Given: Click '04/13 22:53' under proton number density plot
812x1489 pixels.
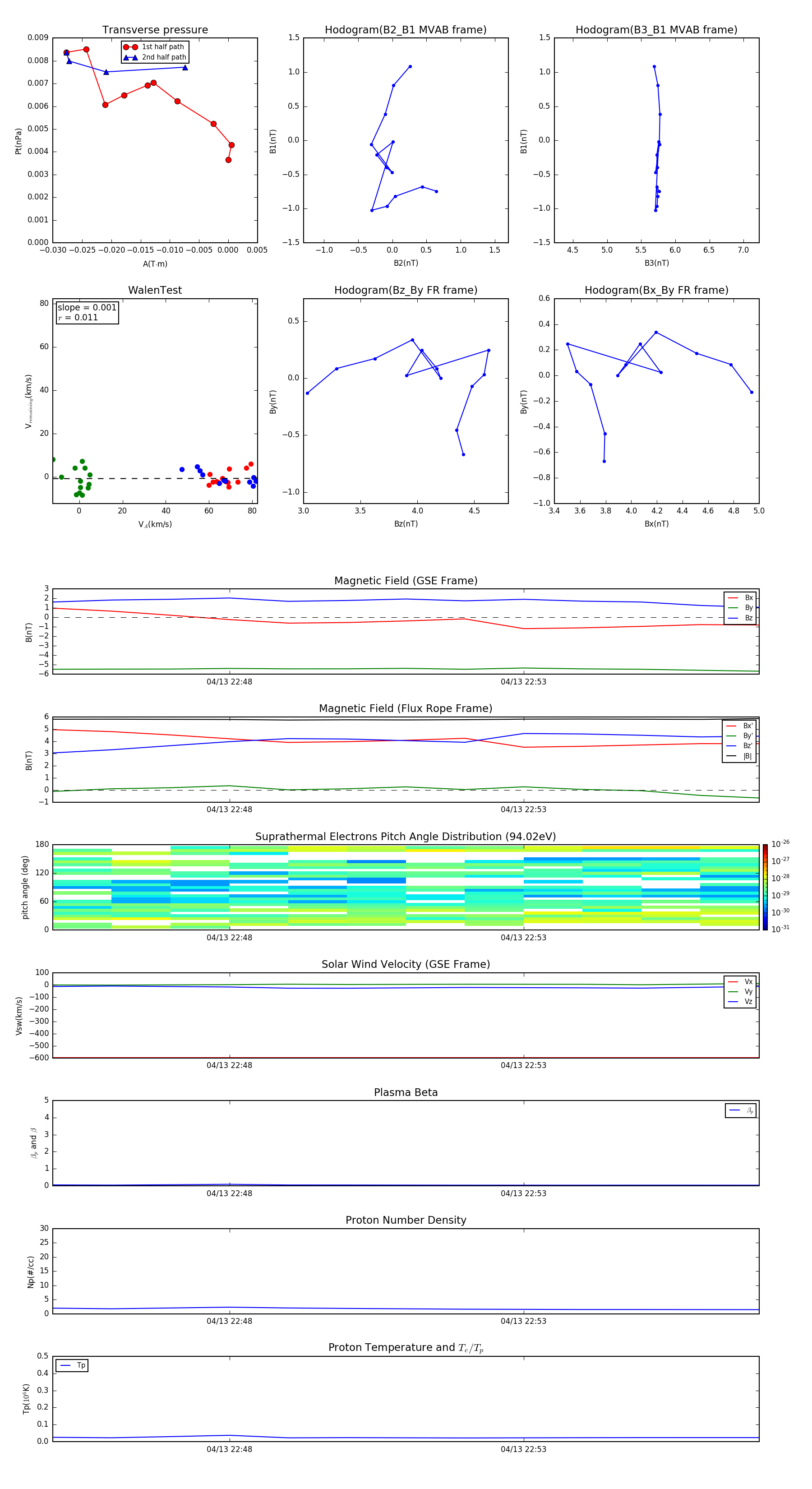Looking at the screenshot, I should click(x=524, y=1321).
